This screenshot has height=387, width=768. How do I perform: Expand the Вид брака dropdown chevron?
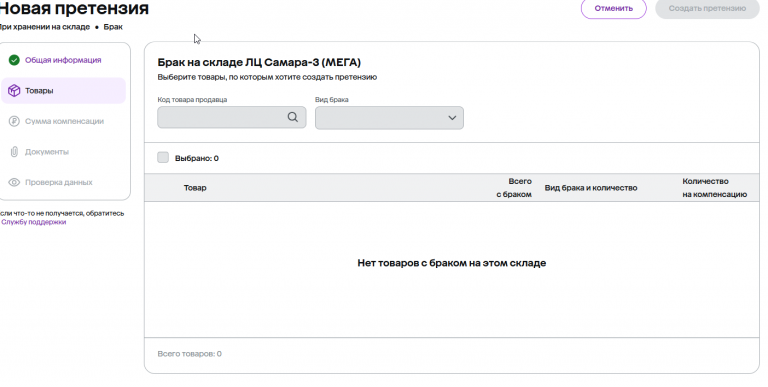click(452, 118)
